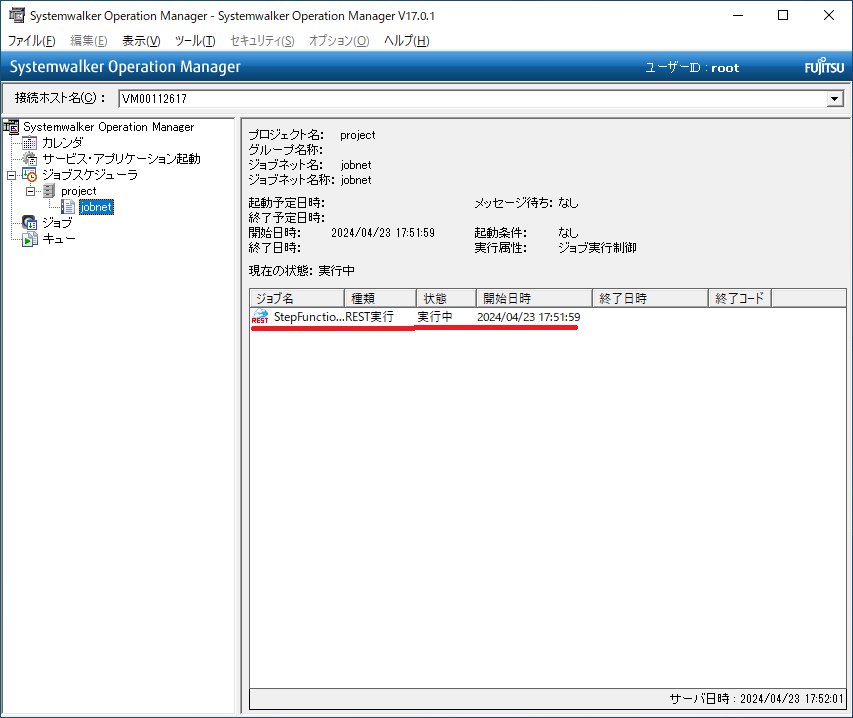Click the REST job icon in list
The width and height of the screenshot is (853, 718).
coord(260,317)
